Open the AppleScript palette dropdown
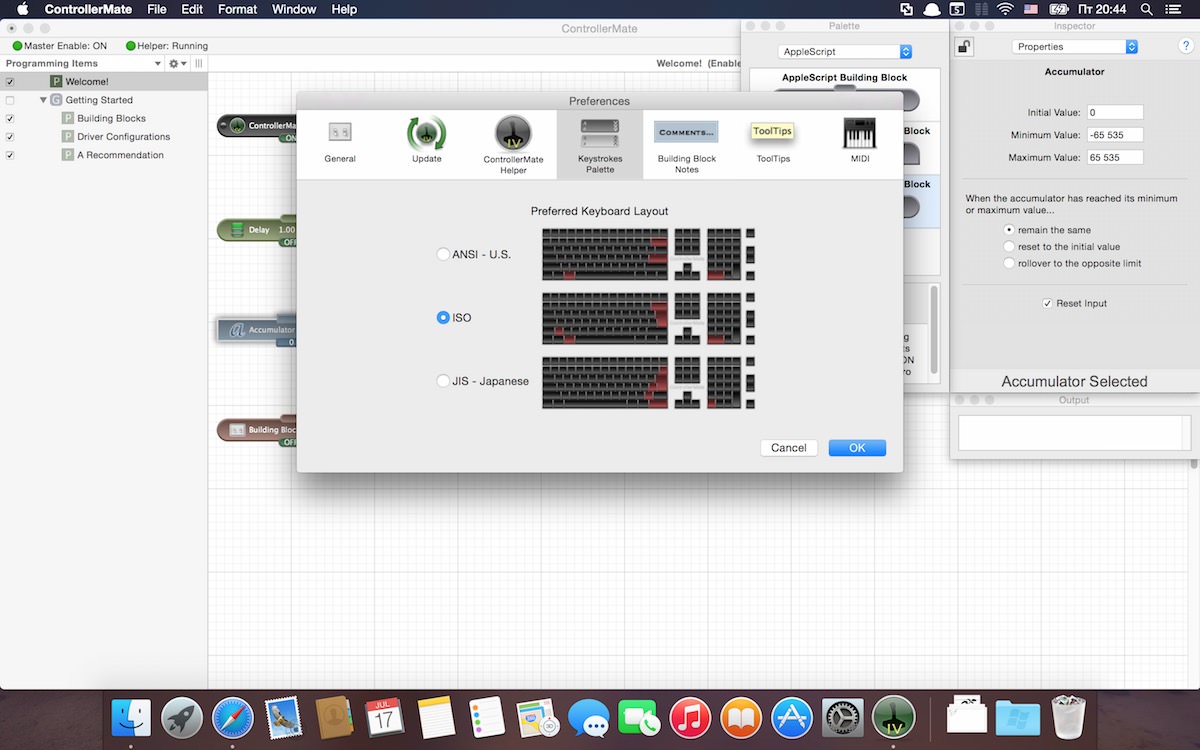Viewport: 1200px width, 750px height. coord(845,51)
